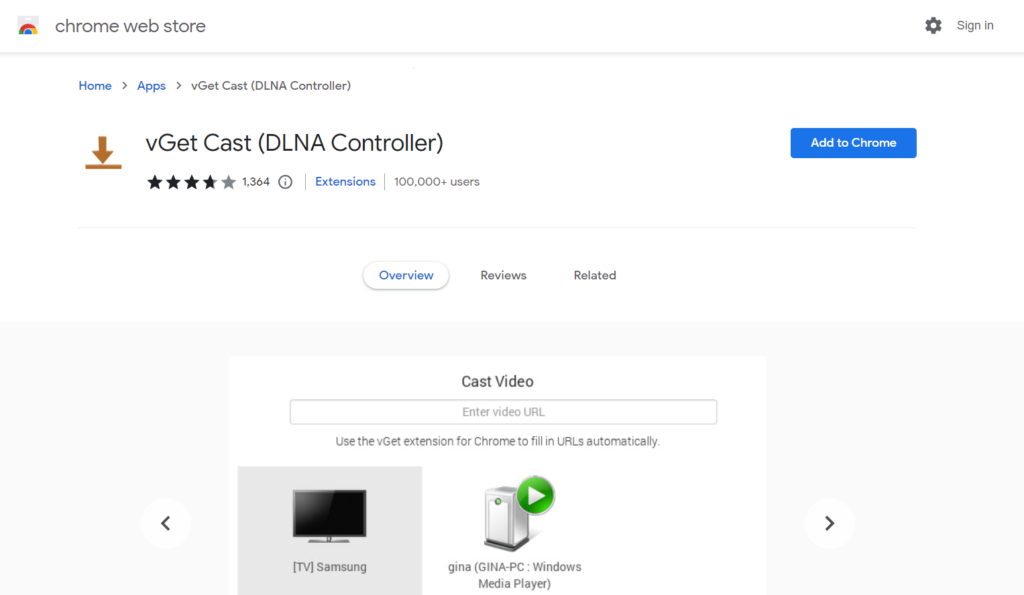Switch to the Reviews tab

(503, 276)
